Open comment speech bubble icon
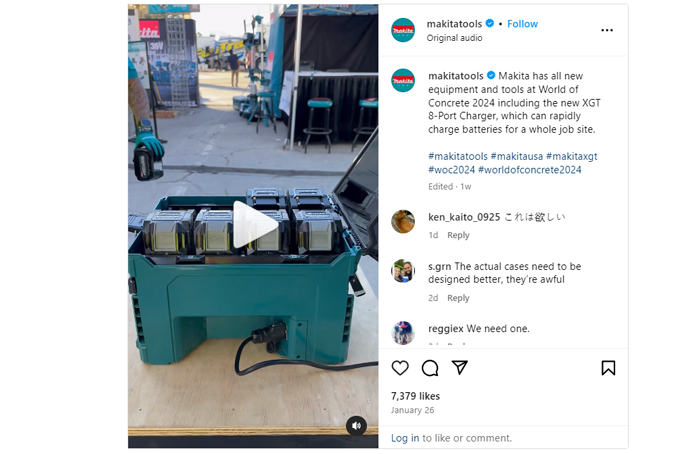The image size is (700, 454). (x=430, y=368)
